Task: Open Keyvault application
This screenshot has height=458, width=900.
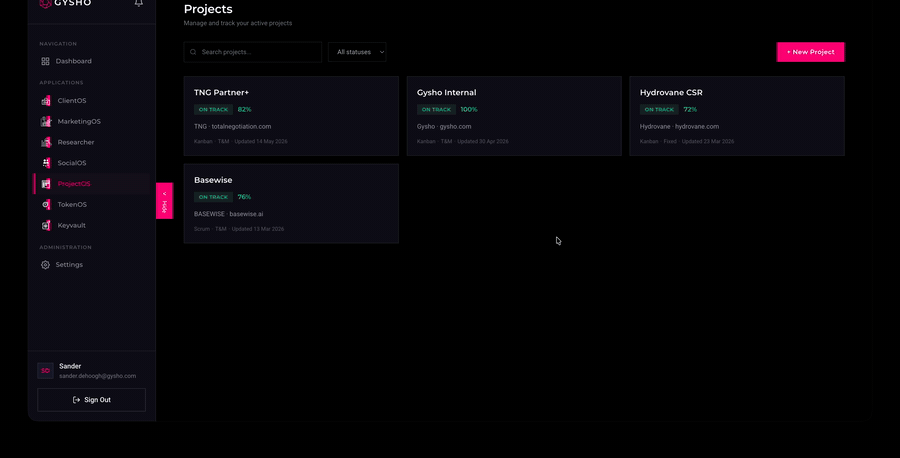Action: (x=71, y=226)
